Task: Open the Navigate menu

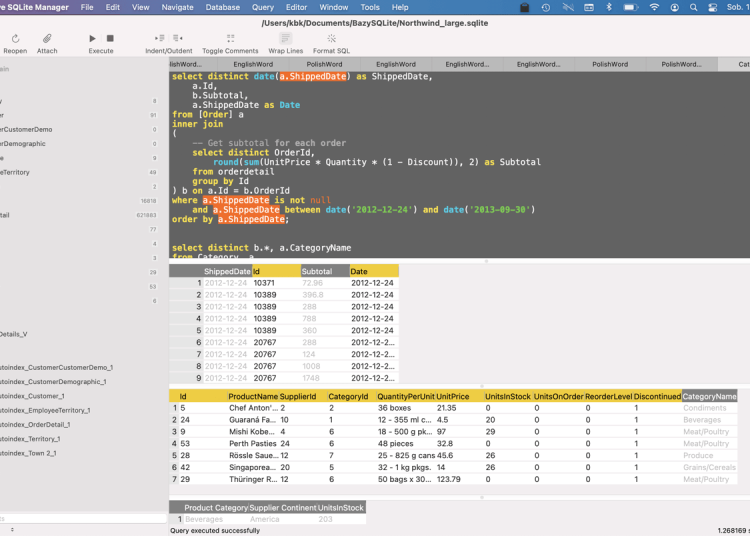Action: pos(177,7)
